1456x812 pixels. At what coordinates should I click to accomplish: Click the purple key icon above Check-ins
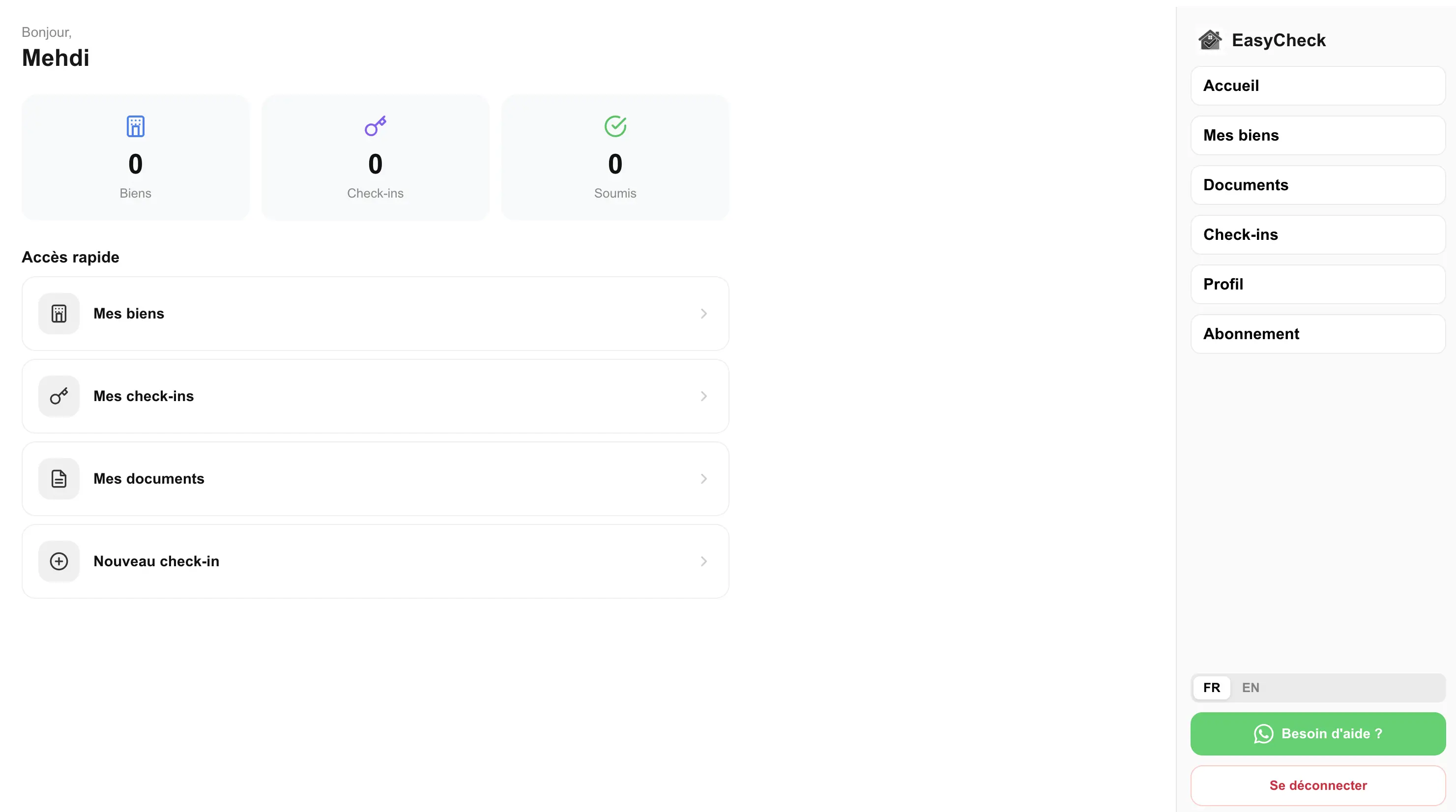click(375, 126)
